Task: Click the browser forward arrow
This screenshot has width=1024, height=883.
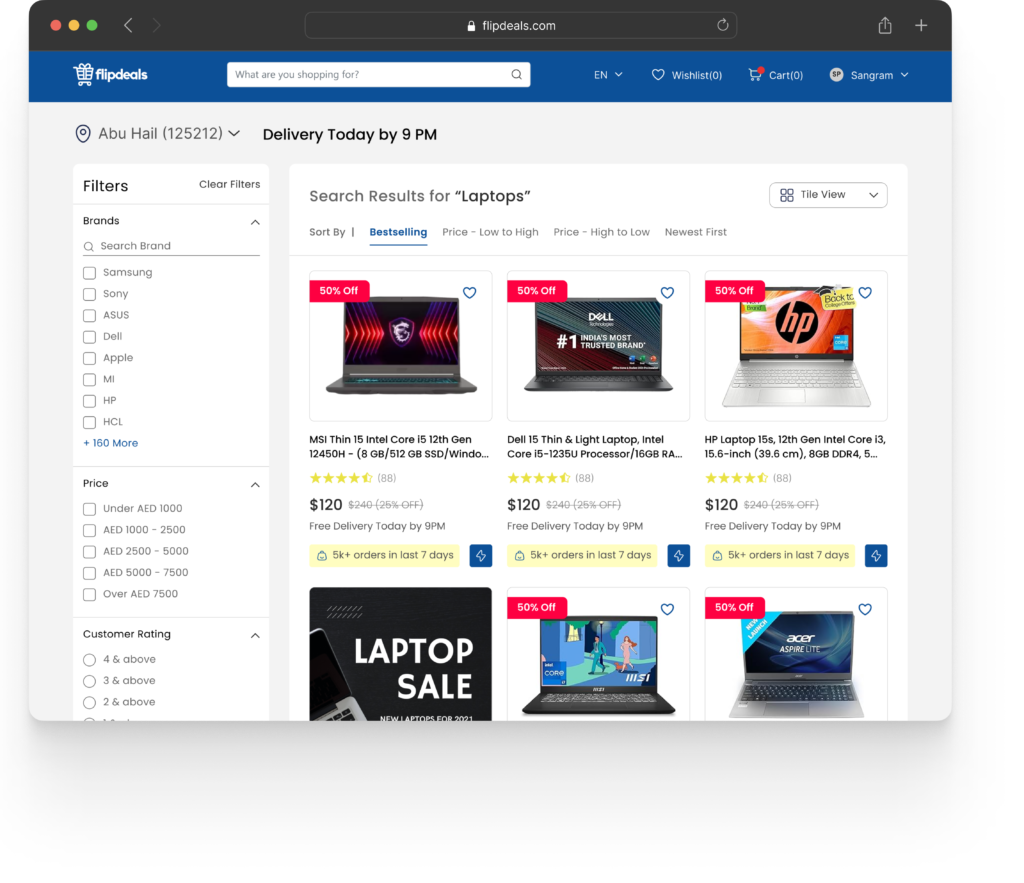Action: tap(156, 25)
